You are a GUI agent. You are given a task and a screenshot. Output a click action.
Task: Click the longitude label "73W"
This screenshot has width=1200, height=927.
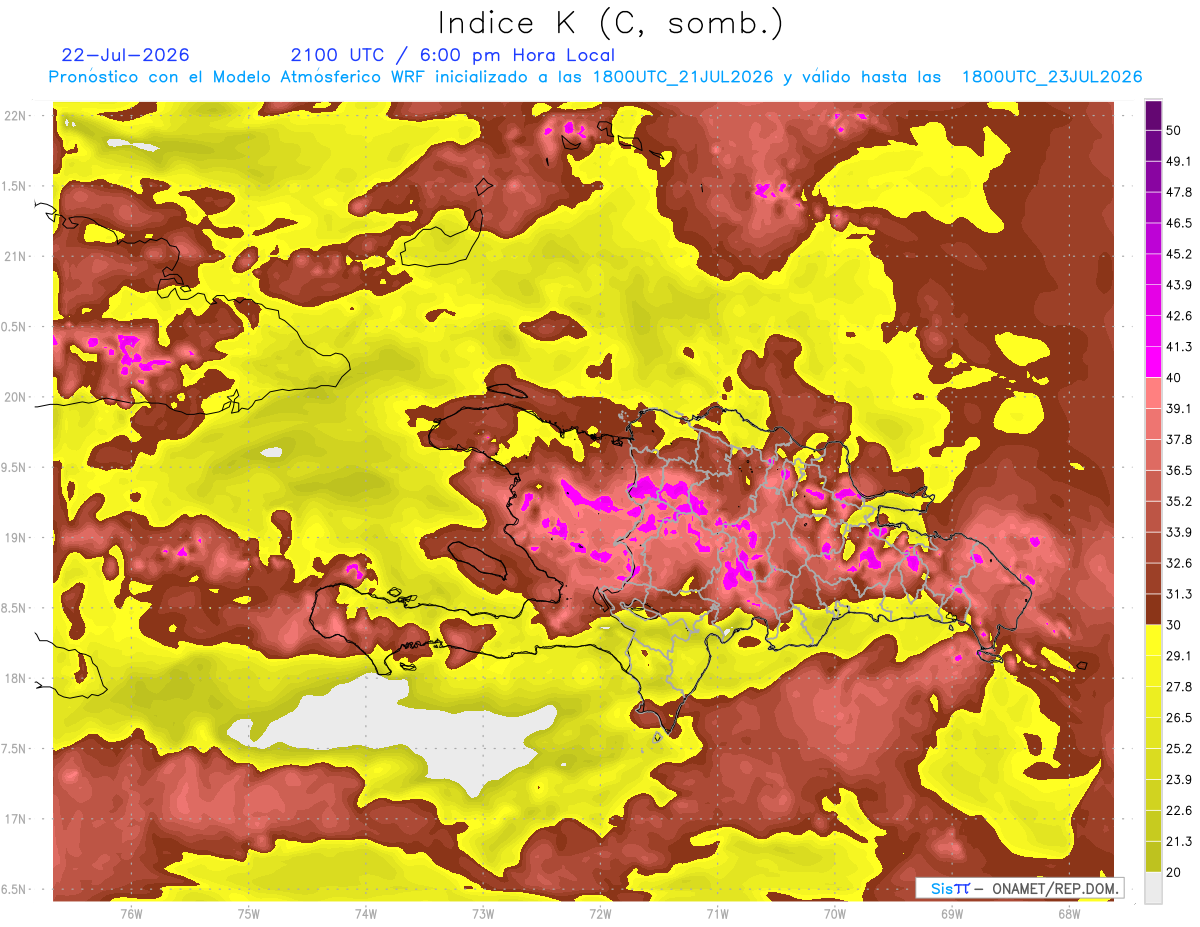point(483,912)
